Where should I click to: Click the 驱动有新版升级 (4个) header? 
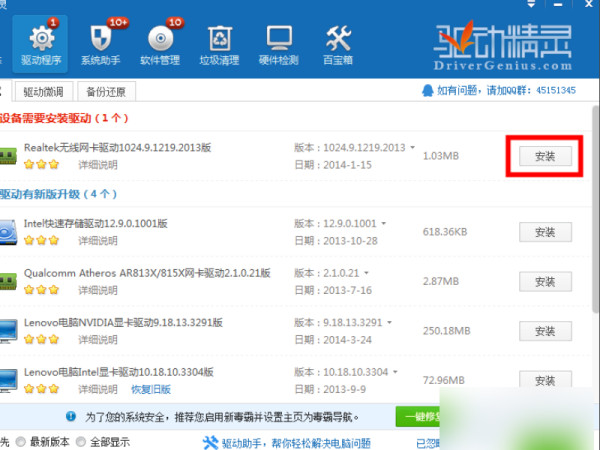pyautogui.click(x=58, y=194)
